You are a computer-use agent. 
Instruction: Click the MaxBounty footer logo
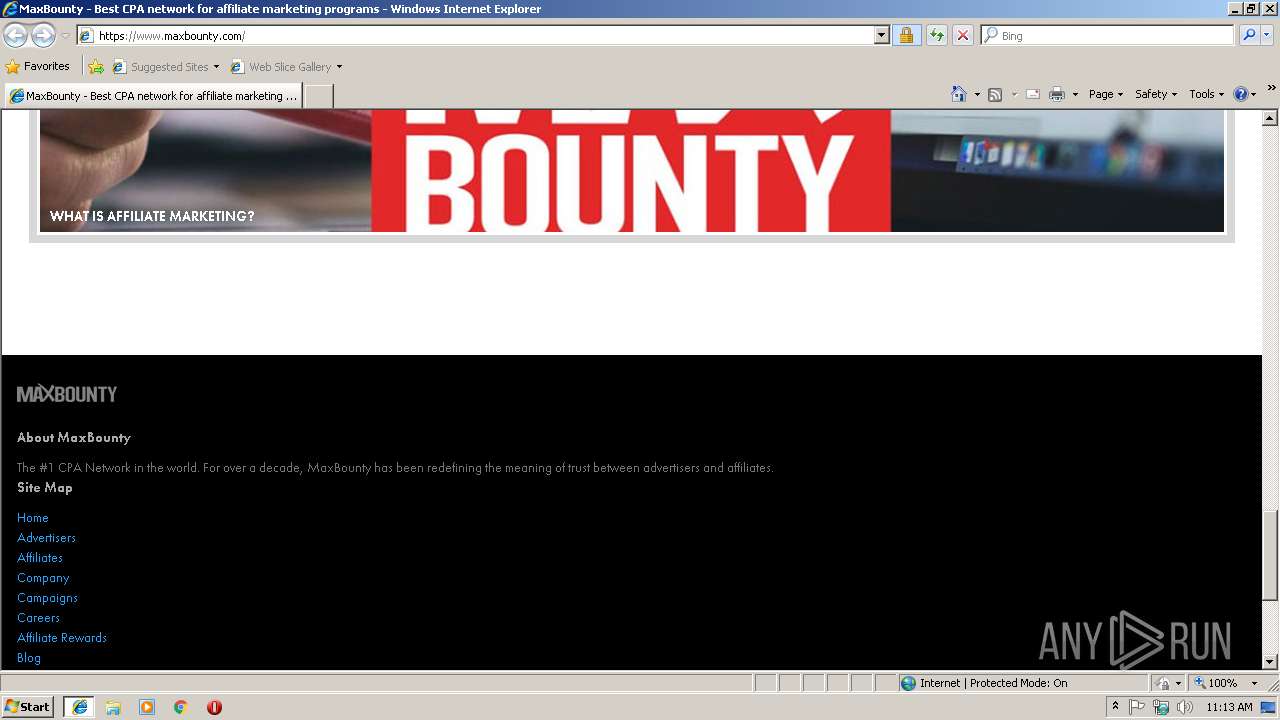pyautogui.click(x=67, y=394)
